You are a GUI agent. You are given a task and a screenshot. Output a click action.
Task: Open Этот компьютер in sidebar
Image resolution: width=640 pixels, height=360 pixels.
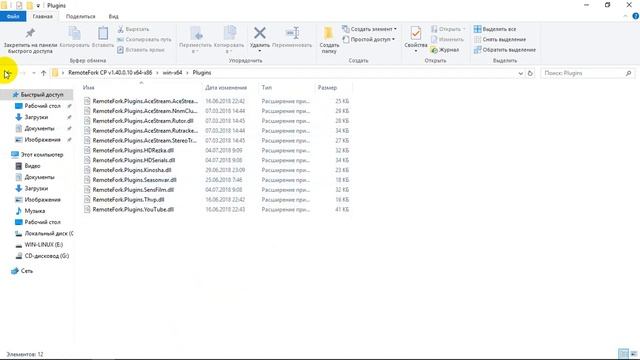tap(42, 155)
